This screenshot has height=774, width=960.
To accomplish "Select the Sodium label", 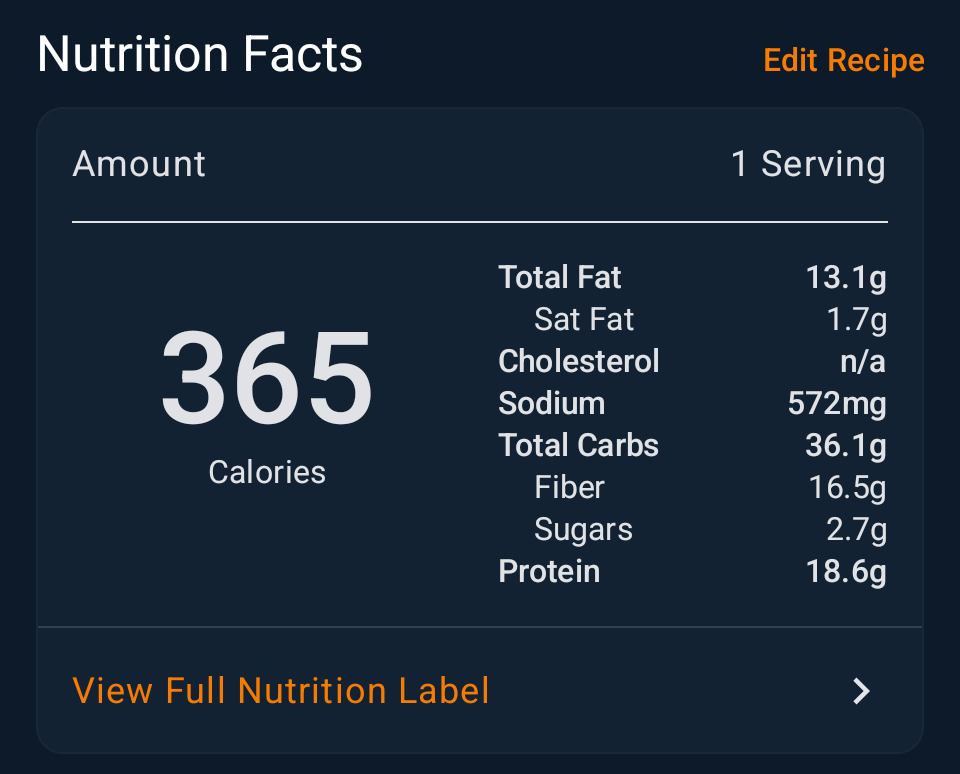I will 552,404.
